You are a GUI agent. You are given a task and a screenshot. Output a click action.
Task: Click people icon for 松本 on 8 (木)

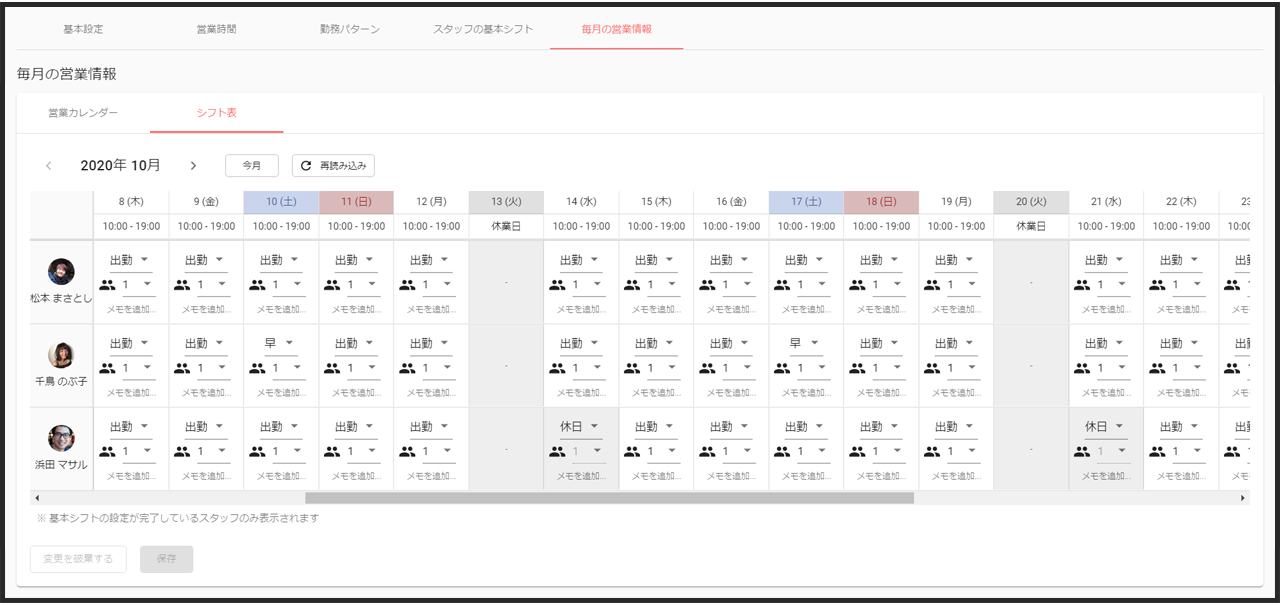click(x=107, y=285)
